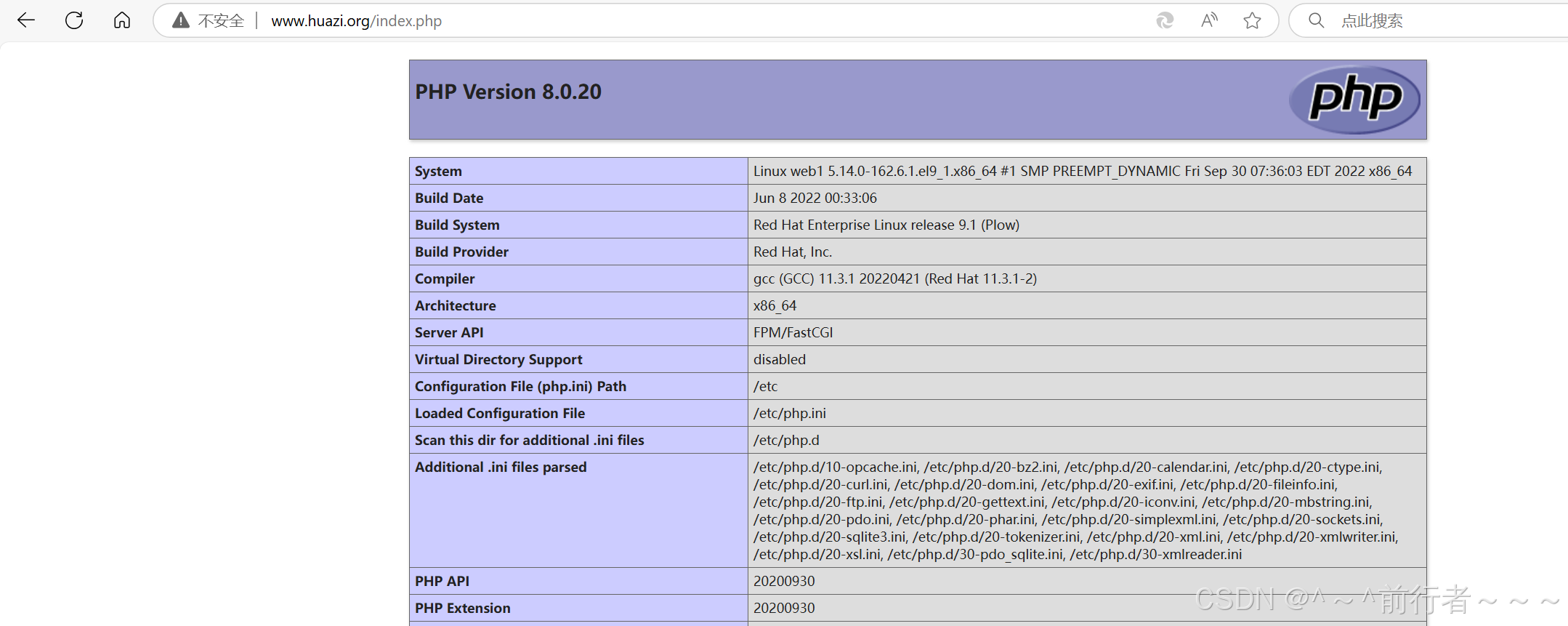This screenshot has height=626, width=1568.
Task: Click the PHP Extension label
Action: click(x=463, y=608)
